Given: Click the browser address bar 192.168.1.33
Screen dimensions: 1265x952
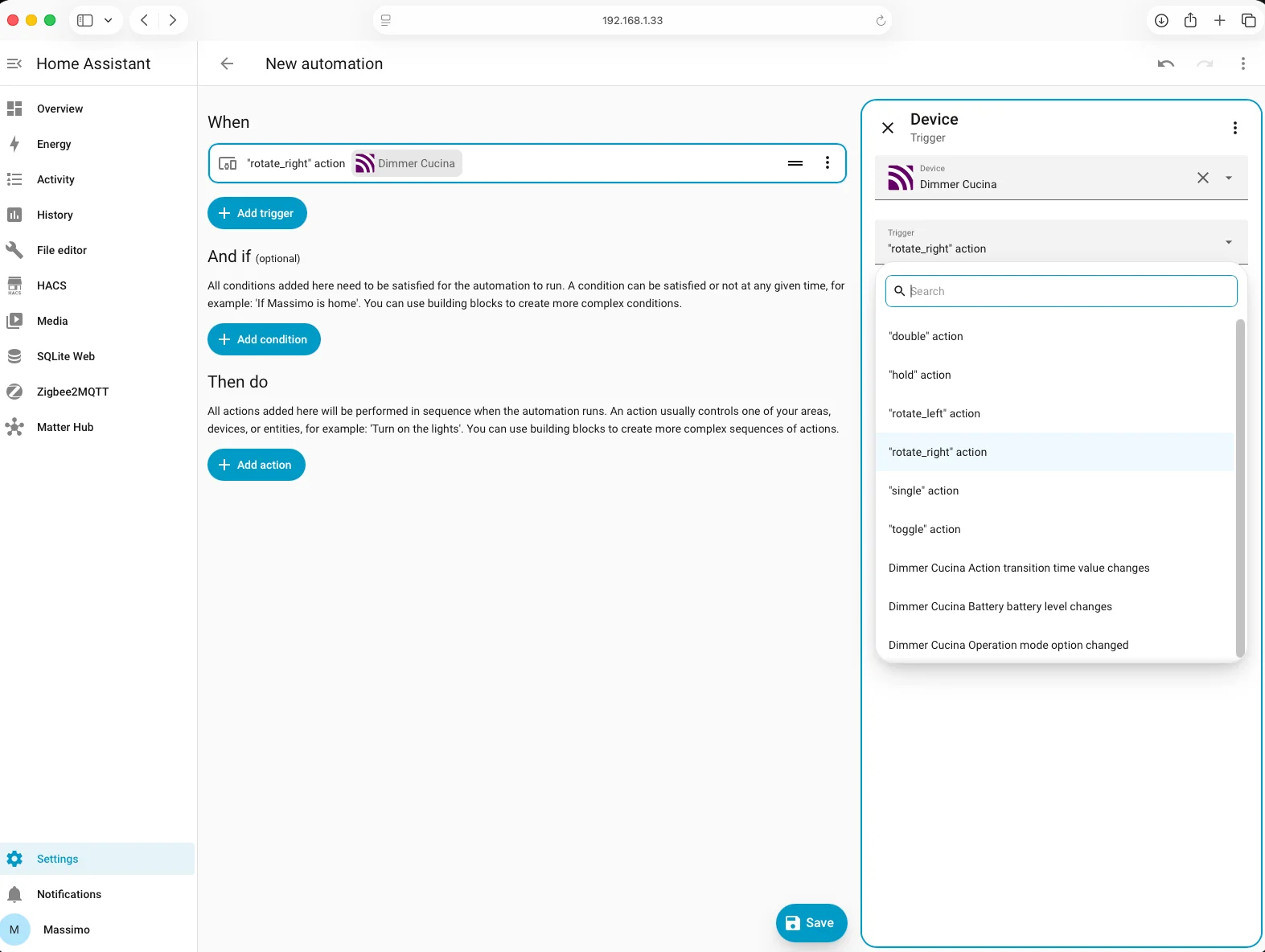Looking at the screenshot, I should point(632,20).
